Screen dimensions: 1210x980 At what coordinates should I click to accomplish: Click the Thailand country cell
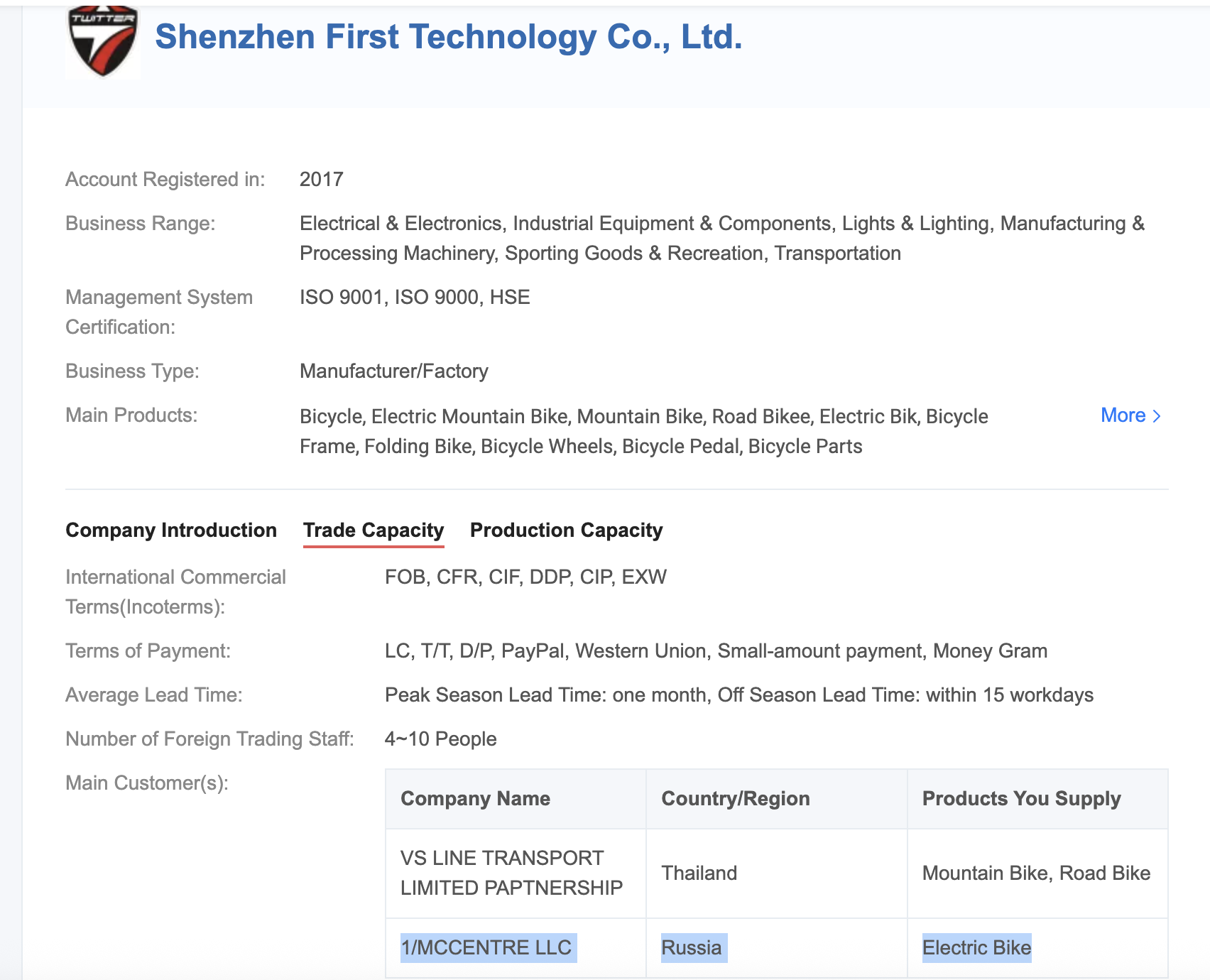[699, 873]
